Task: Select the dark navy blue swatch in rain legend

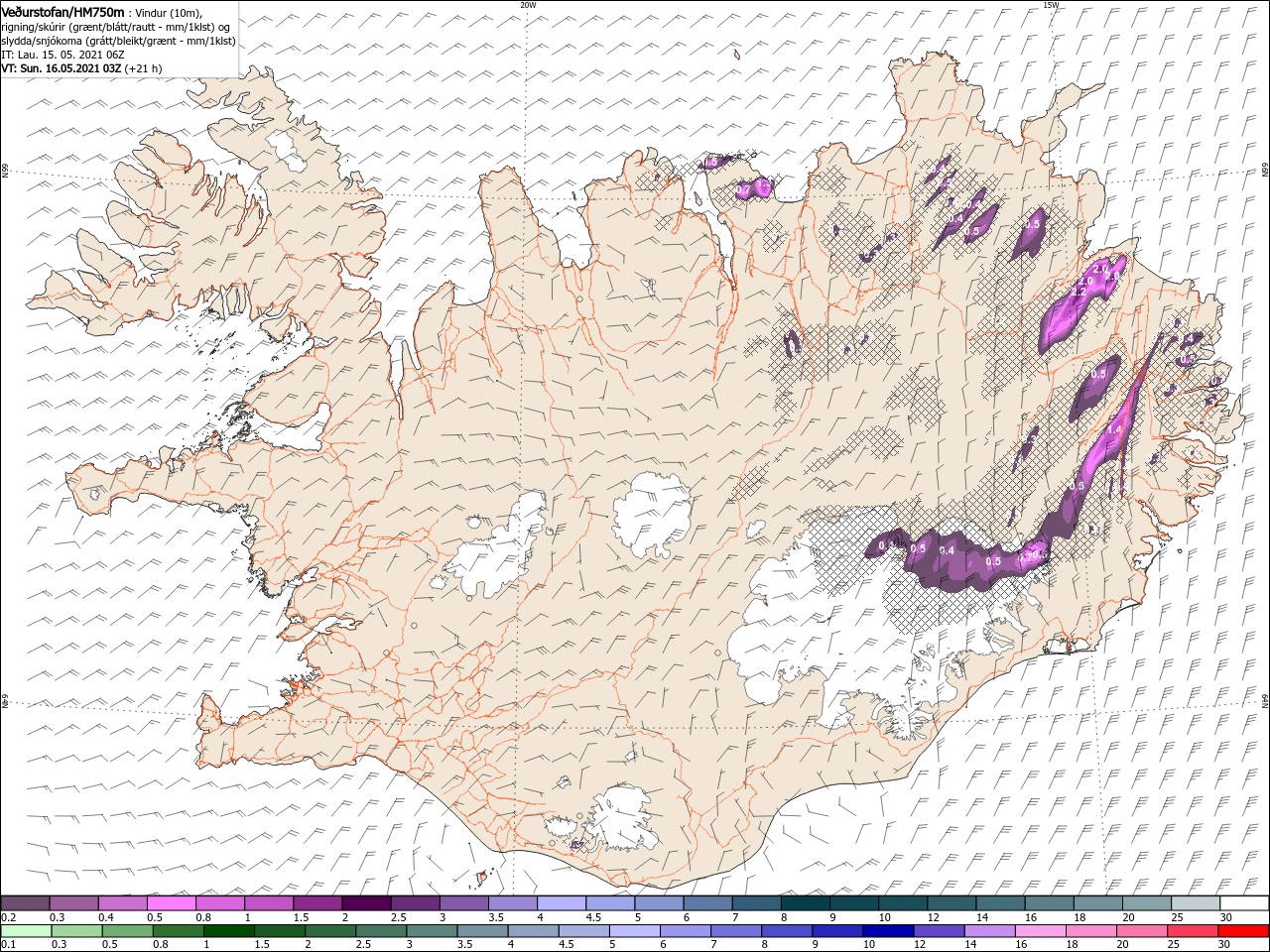Action: pos(888,931)
